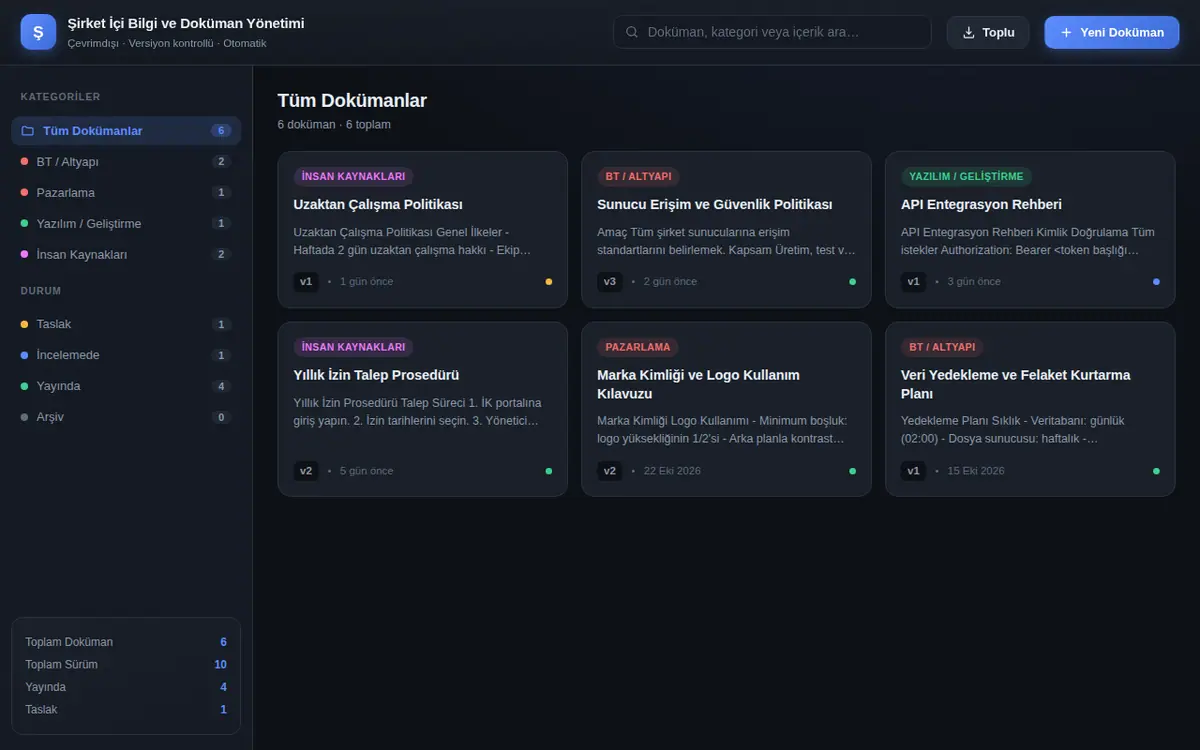
Task: Click the v3 badge on Sunucu Erişim card
Action: click(610, 282)
